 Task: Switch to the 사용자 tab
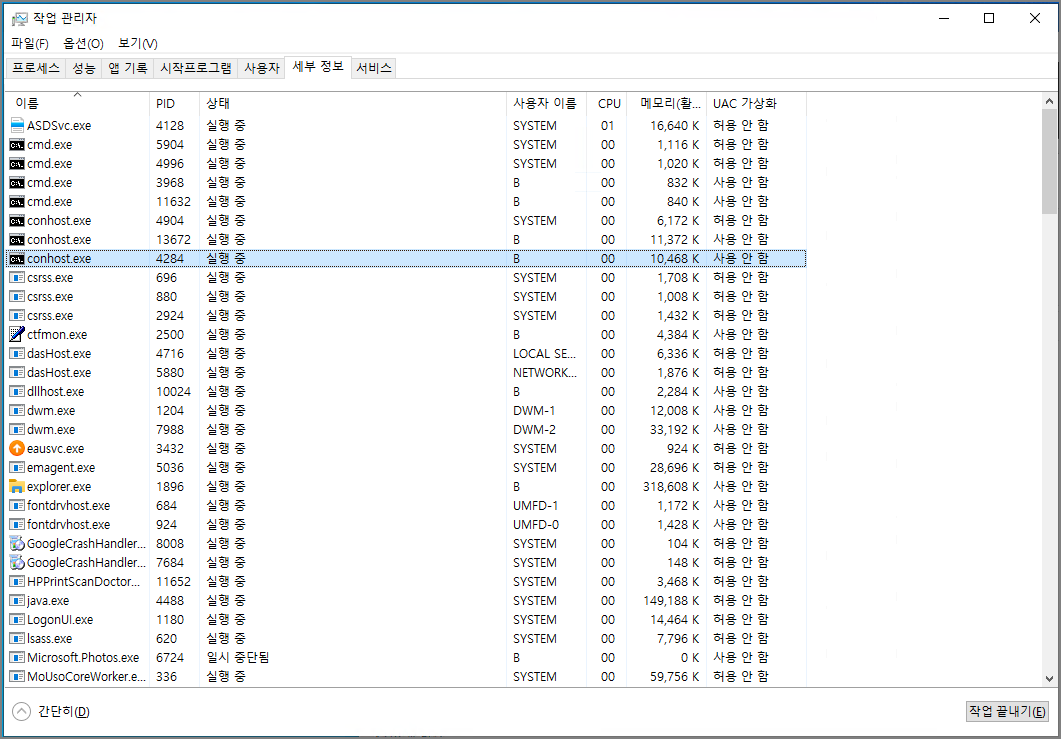coord(261,68)
